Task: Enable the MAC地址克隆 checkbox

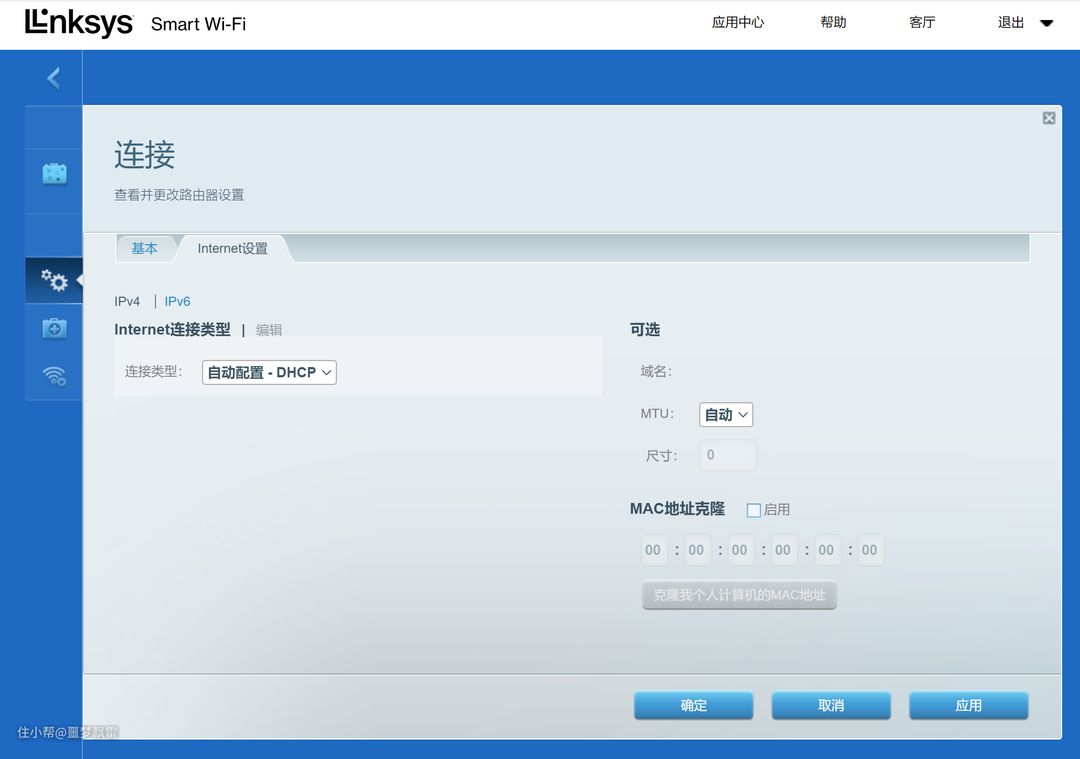Action: [x=754, y=510]
